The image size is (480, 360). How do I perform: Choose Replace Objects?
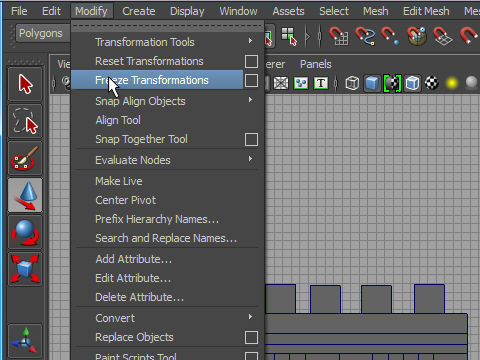[134, 337]
